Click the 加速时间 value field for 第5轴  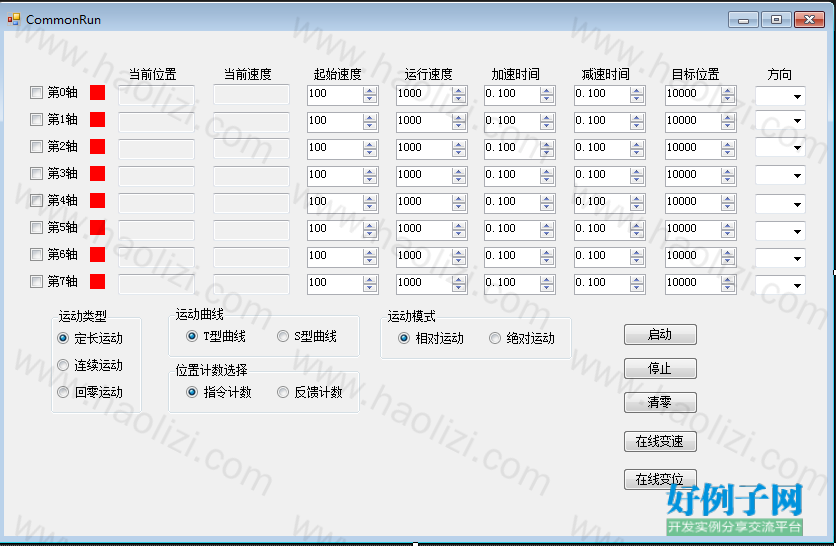click(x=512, y=229)
